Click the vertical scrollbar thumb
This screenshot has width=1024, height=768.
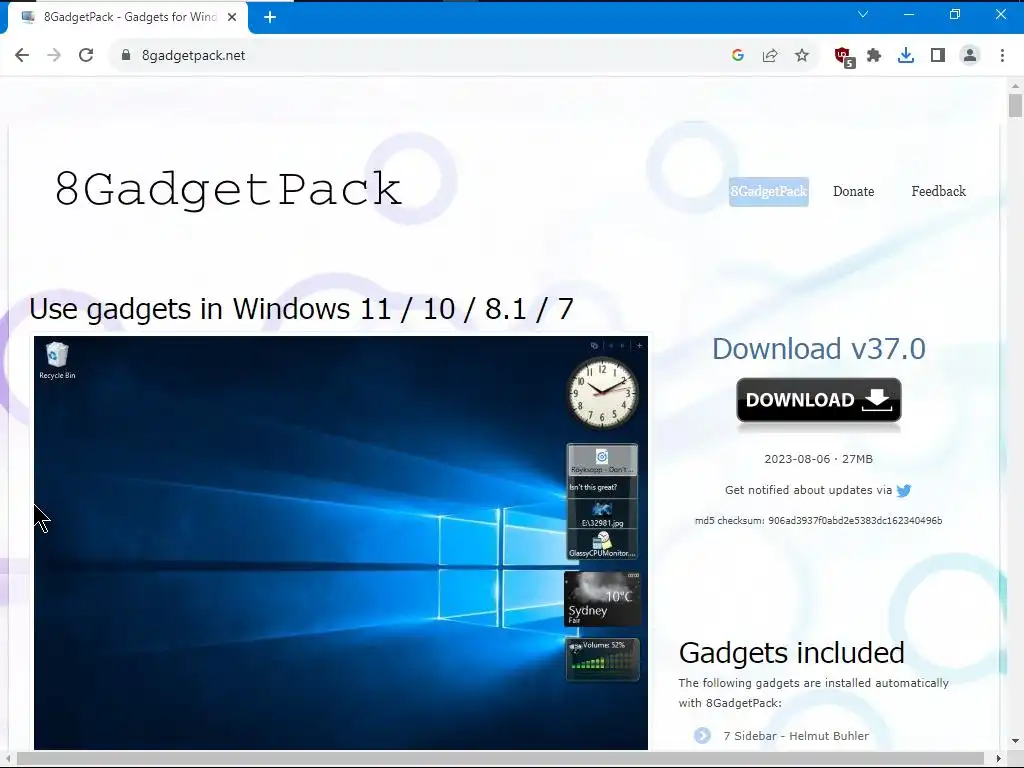1015,106
